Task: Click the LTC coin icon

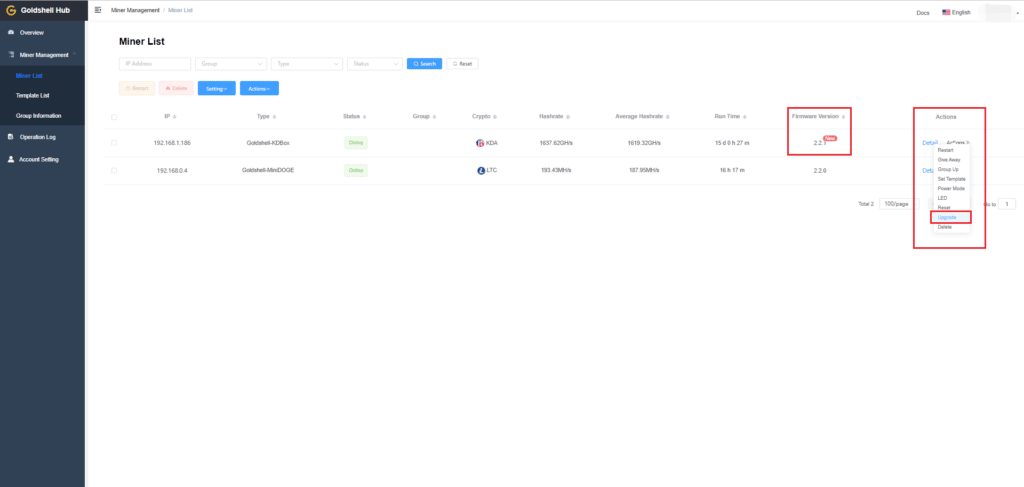Action: coord(481,170)
